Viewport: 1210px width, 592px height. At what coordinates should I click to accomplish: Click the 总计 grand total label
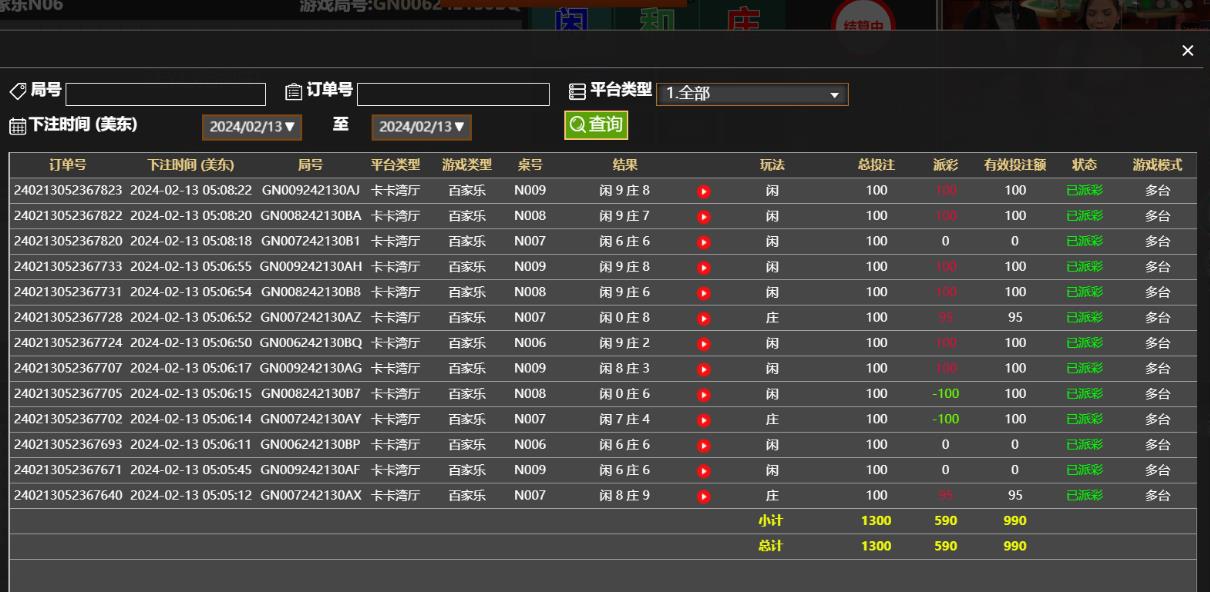tap(771, 546)
